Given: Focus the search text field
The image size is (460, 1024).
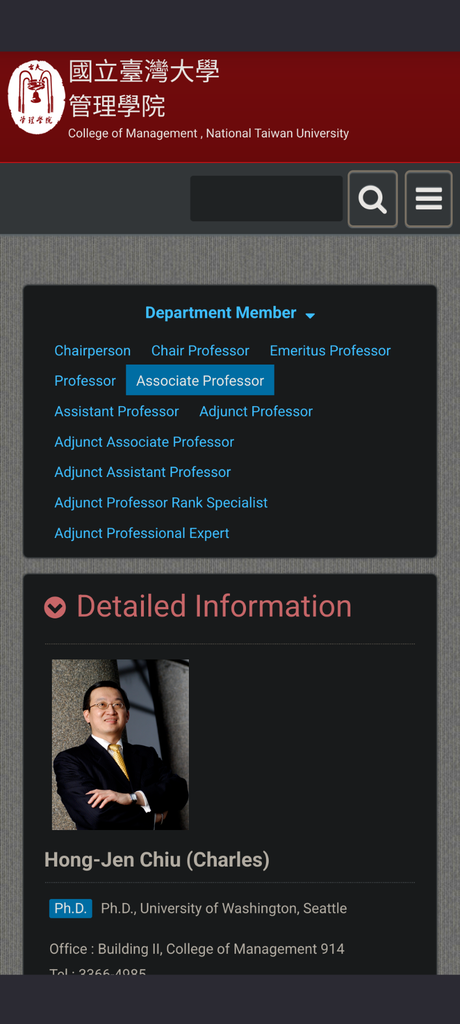Looking at the screenshot, I should [x=267, y=199].
